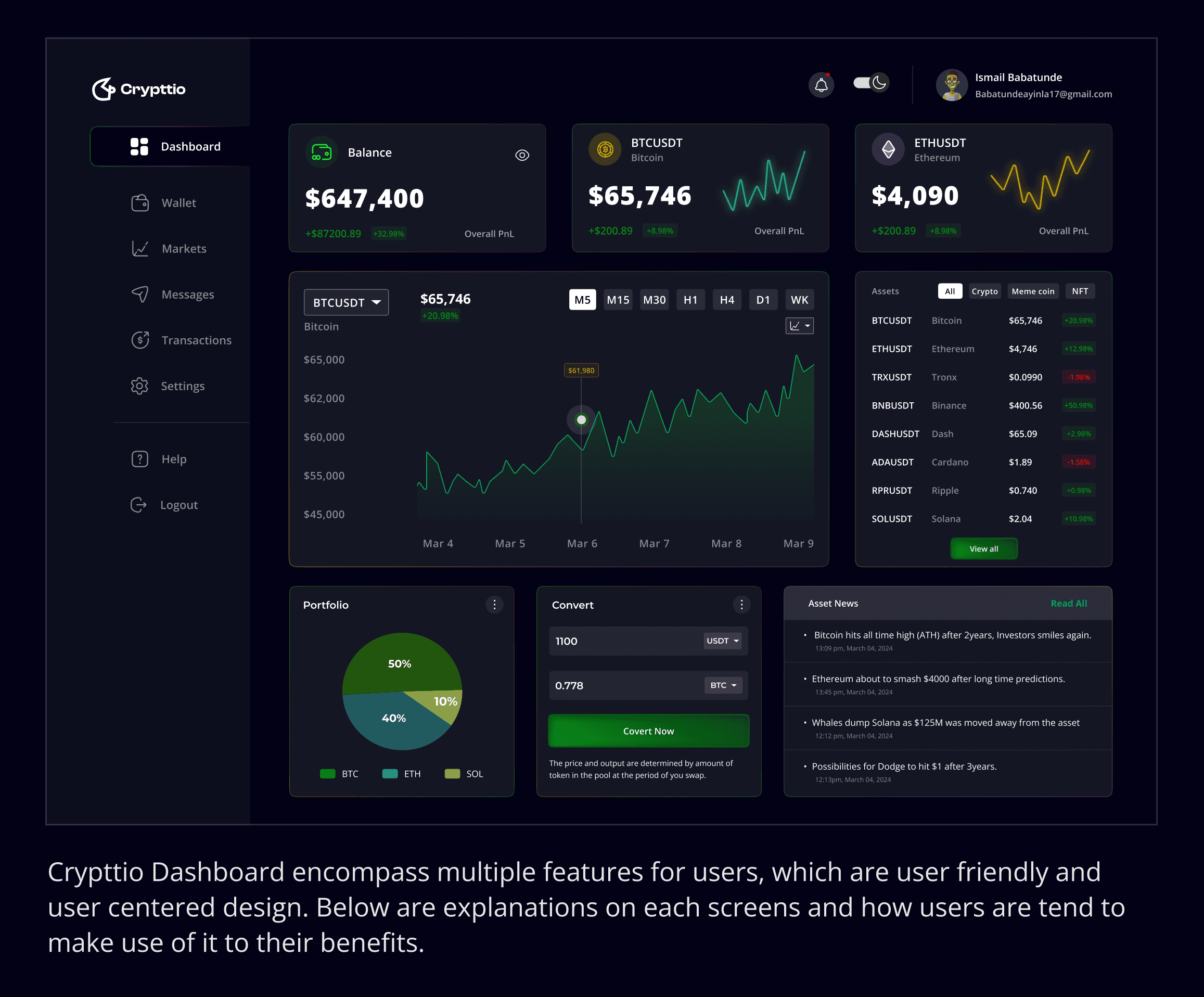Hide balance using the eye icon
The image size is (1204, 997).
point(522,155)
